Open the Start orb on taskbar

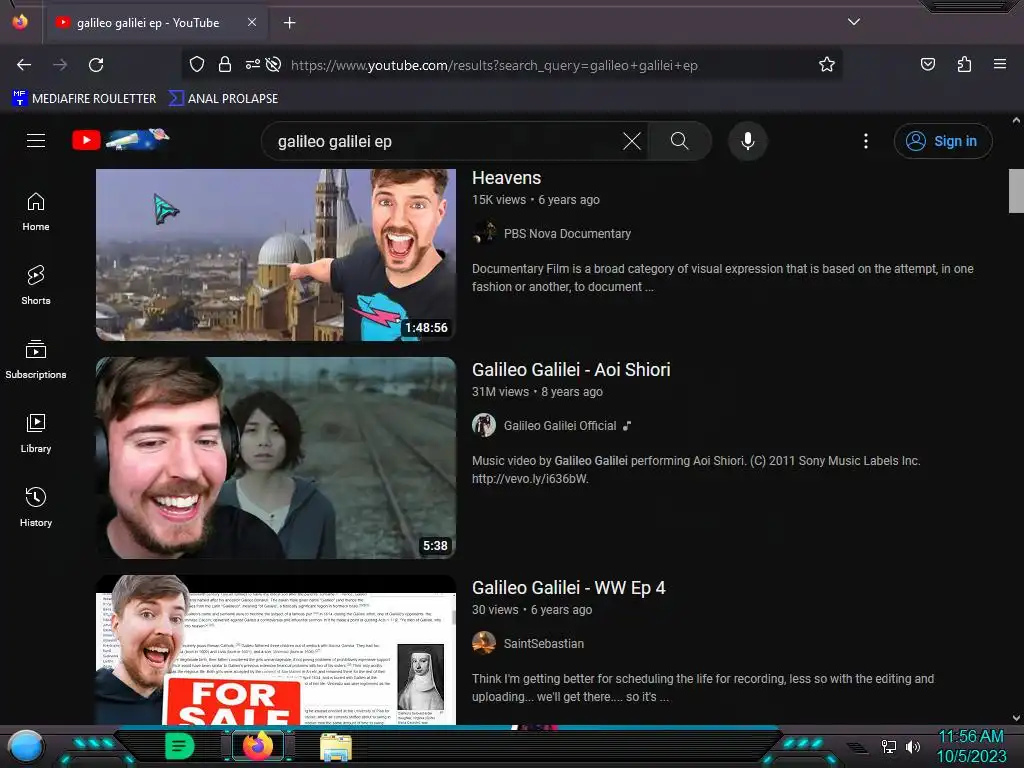tap(26, 746)
